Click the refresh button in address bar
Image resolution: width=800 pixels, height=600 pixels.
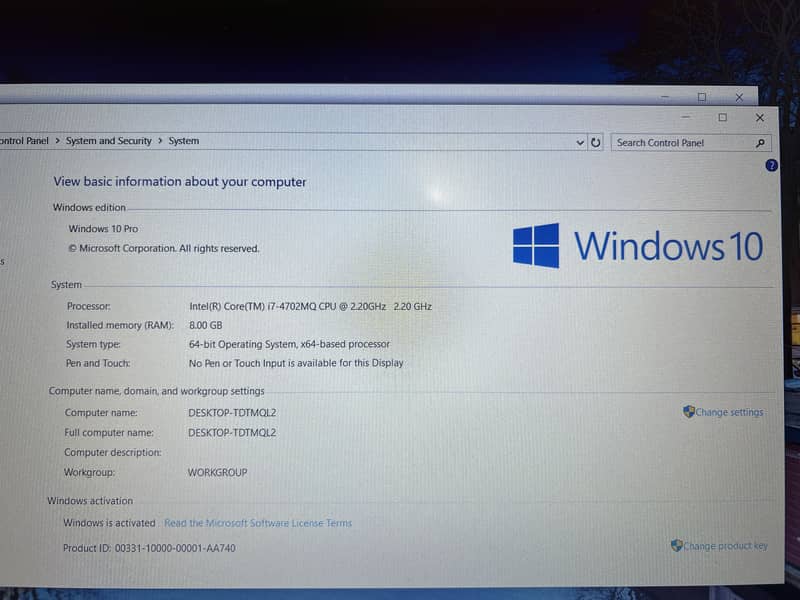tap(595, 143)
